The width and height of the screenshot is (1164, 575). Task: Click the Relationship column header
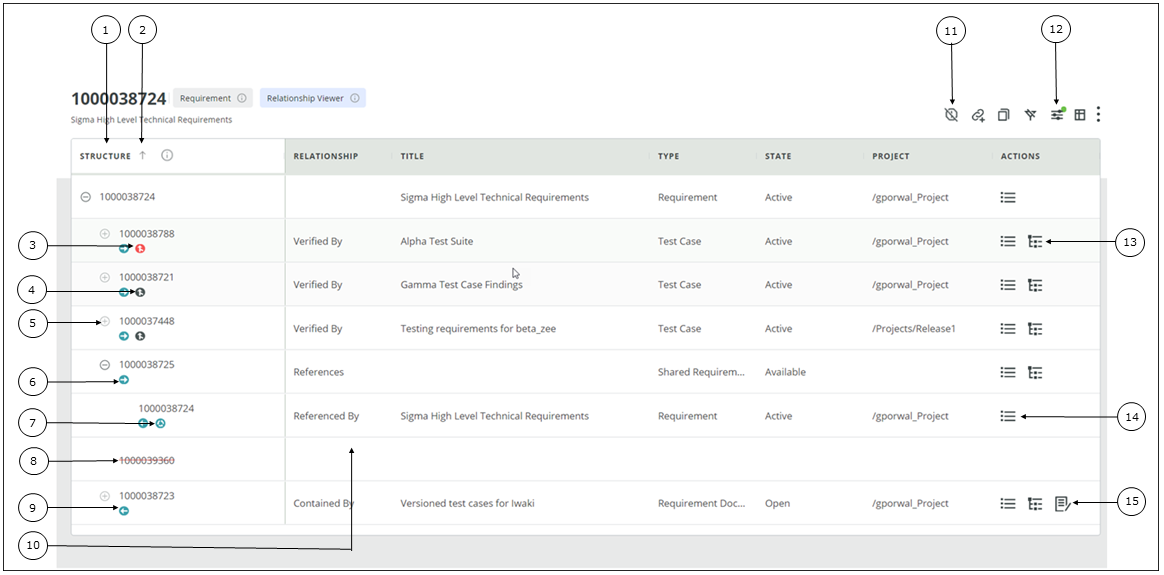point(326,156)
